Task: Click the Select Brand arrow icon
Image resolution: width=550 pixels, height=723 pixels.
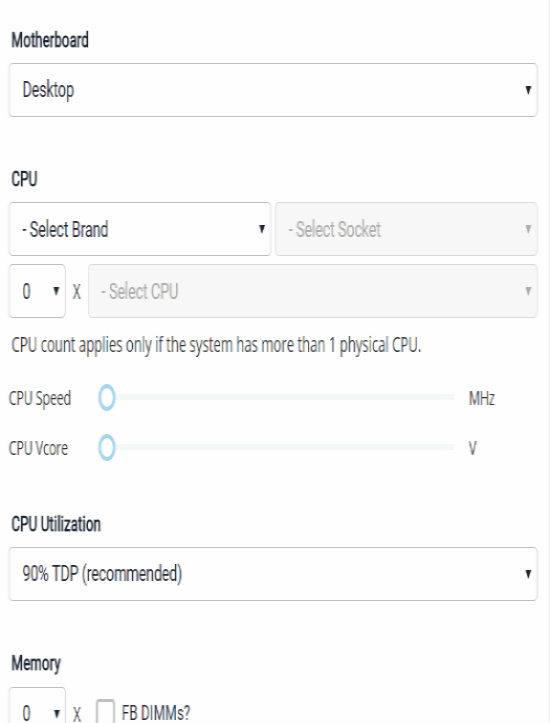Action: [x=262, y=229]
